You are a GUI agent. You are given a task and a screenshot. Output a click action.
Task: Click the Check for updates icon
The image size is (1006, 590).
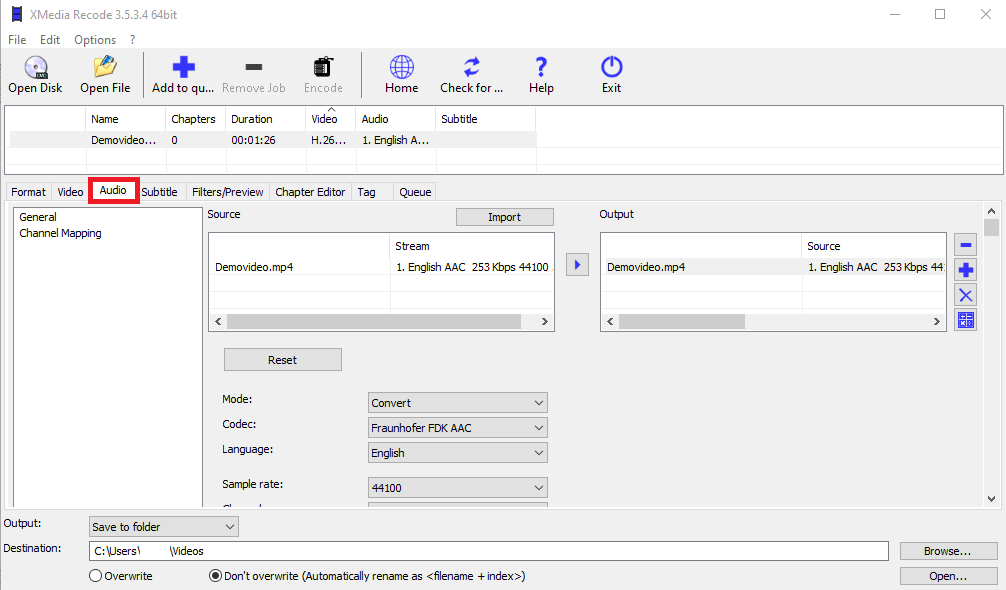471,68
